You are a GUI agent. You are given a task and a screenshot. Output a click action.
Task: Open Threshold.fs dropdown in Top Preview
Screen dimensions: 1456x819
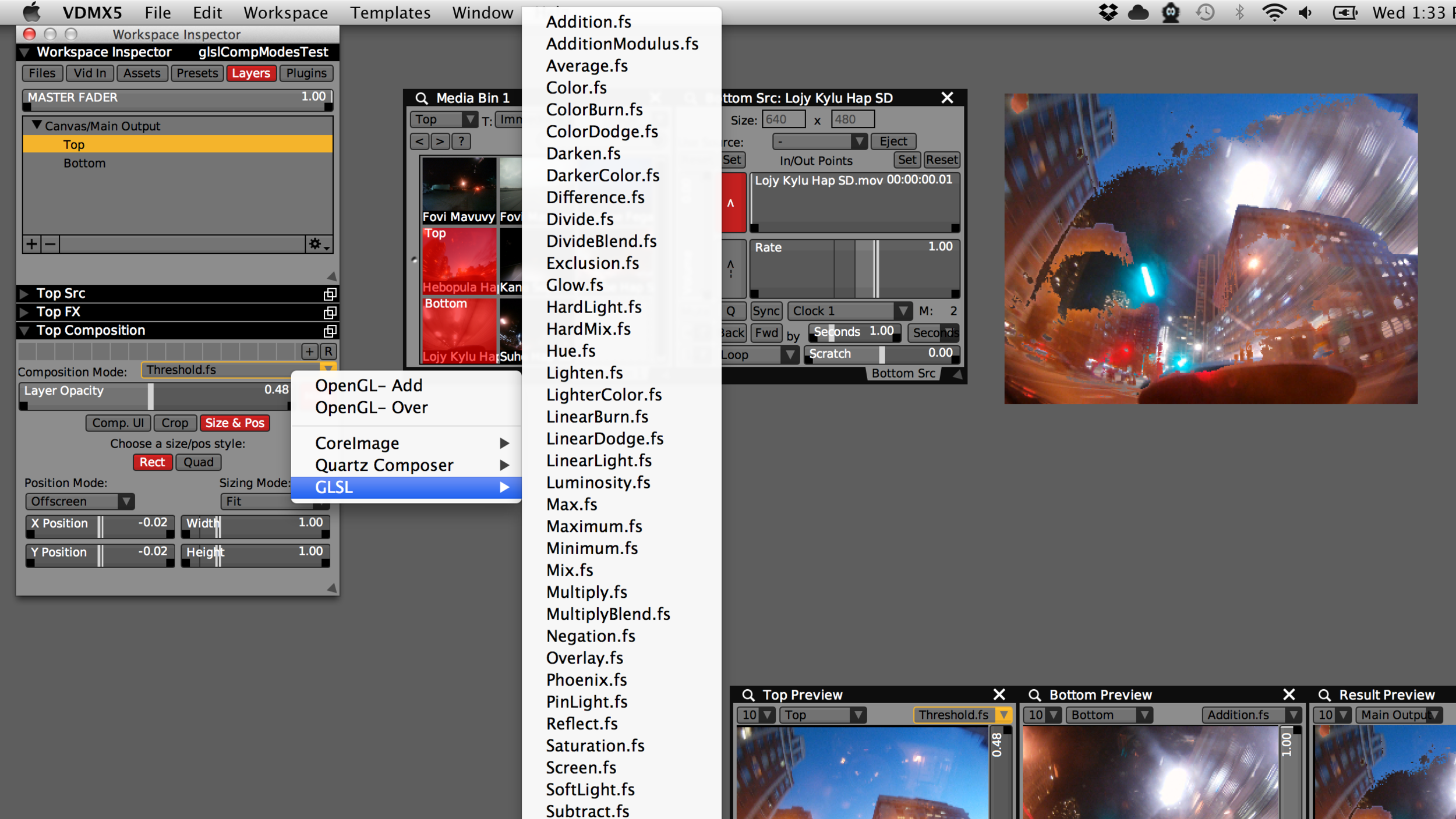[x=963, y=715]
